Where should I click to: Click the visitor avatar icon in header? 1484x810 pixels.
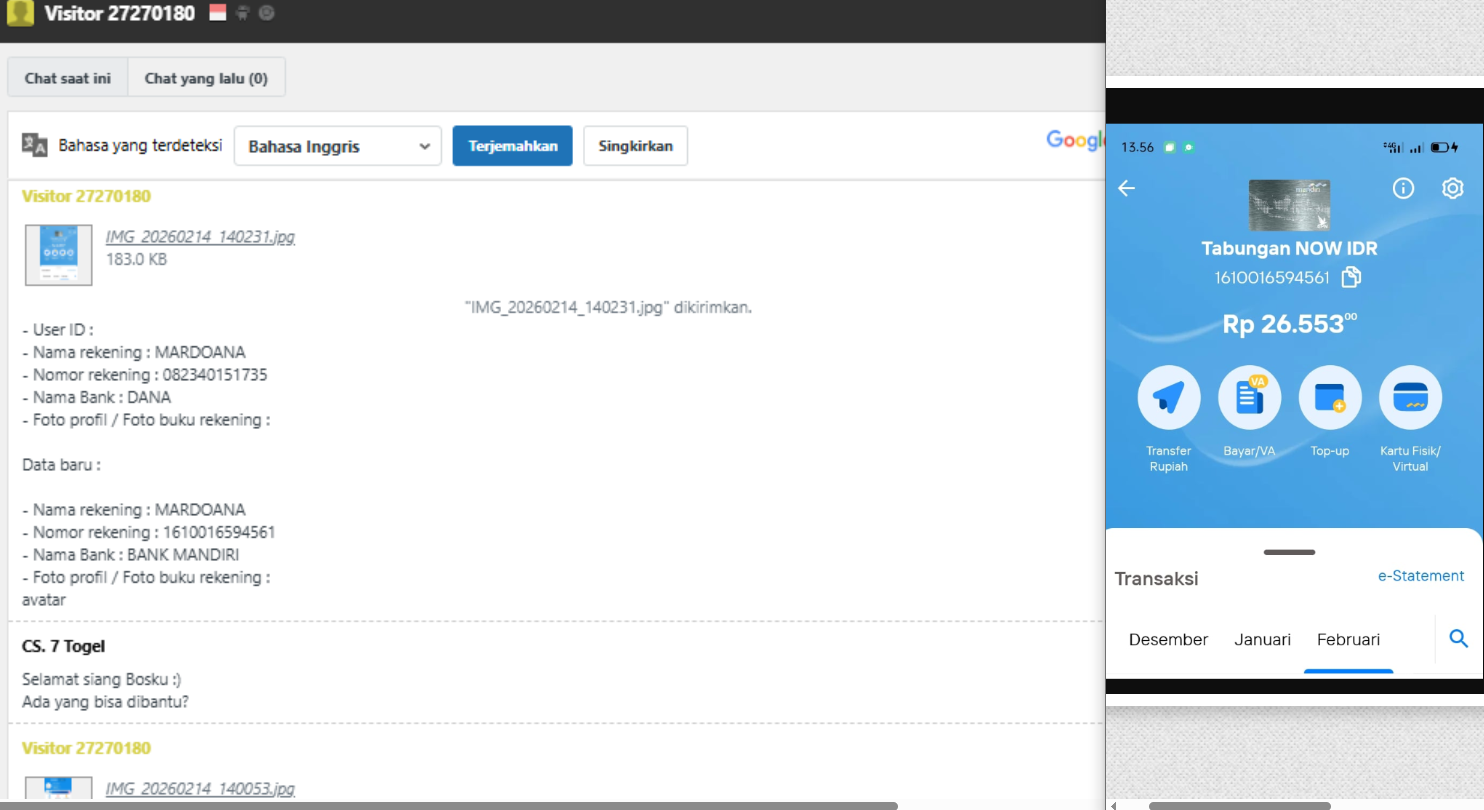[x=20, y=13]
